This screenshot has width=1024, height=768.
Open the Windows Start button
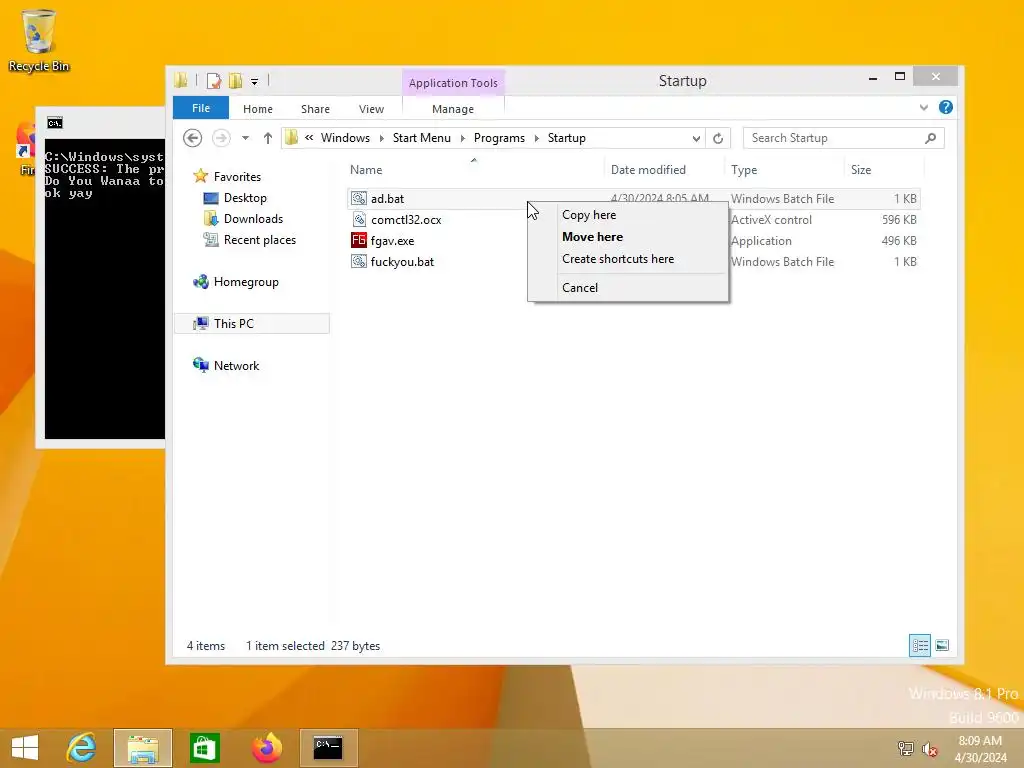25,748
